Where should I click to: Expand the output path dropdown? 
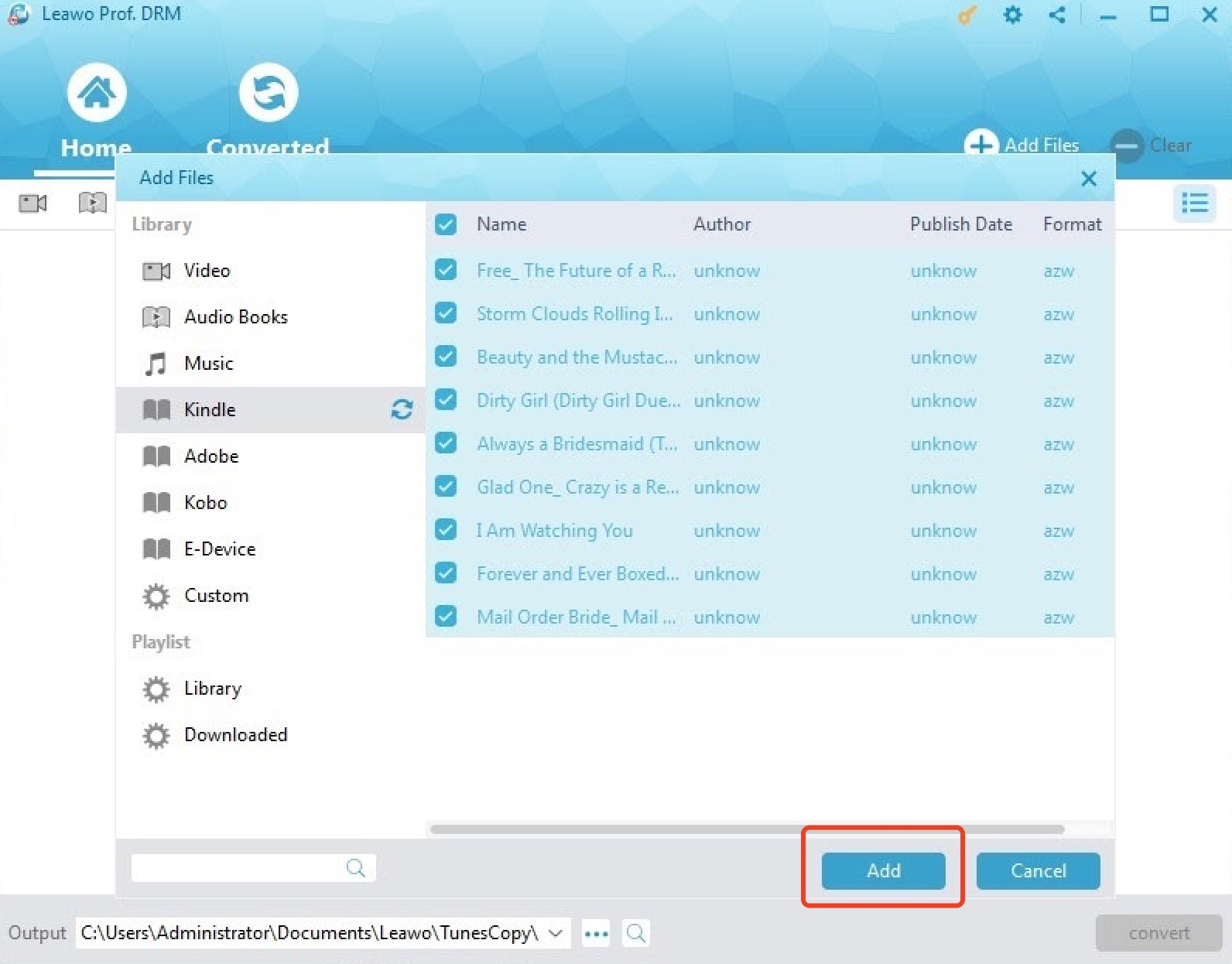(555, 933)
